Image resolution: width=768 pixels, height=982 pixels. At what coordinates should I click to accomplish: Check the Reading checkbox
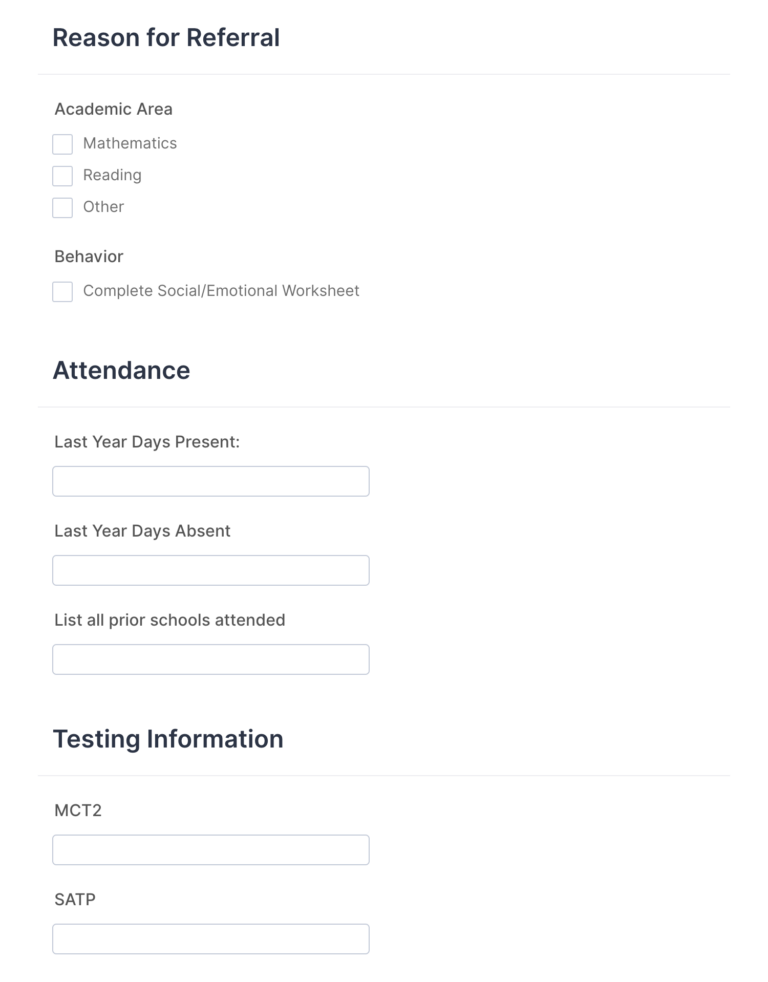62,176
